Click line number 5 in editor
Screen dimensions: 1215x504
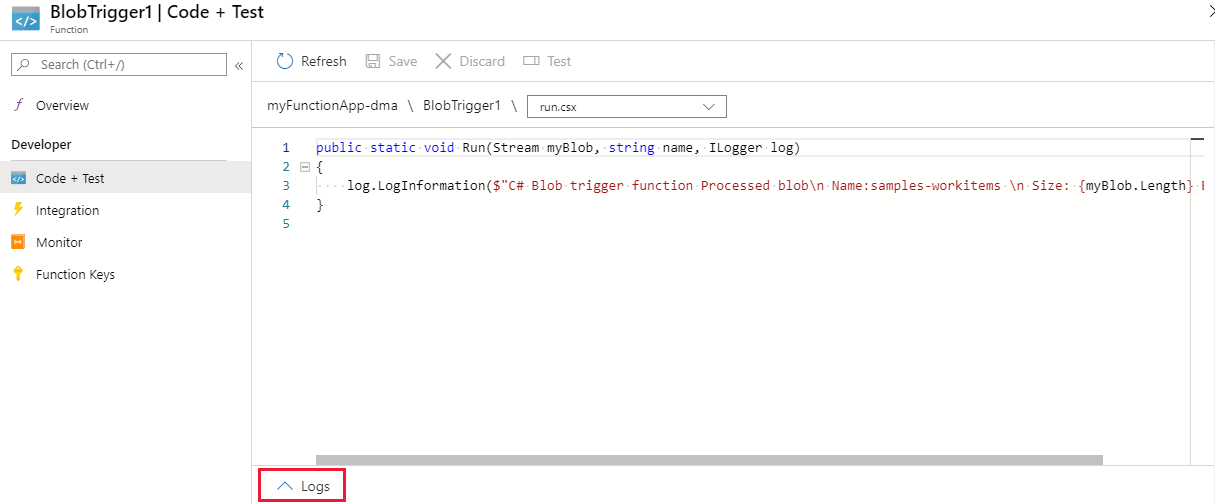286,224
